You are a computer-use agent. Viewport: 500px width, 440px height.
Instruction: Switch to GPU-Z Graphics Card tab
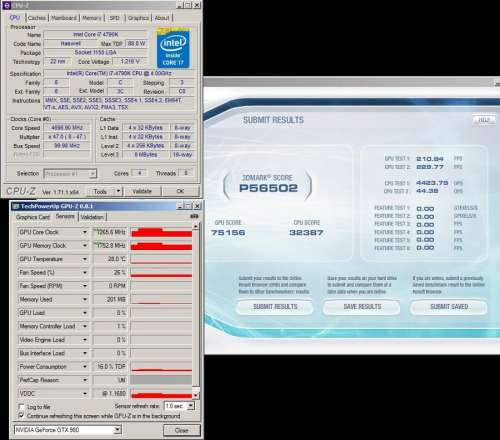33,217
